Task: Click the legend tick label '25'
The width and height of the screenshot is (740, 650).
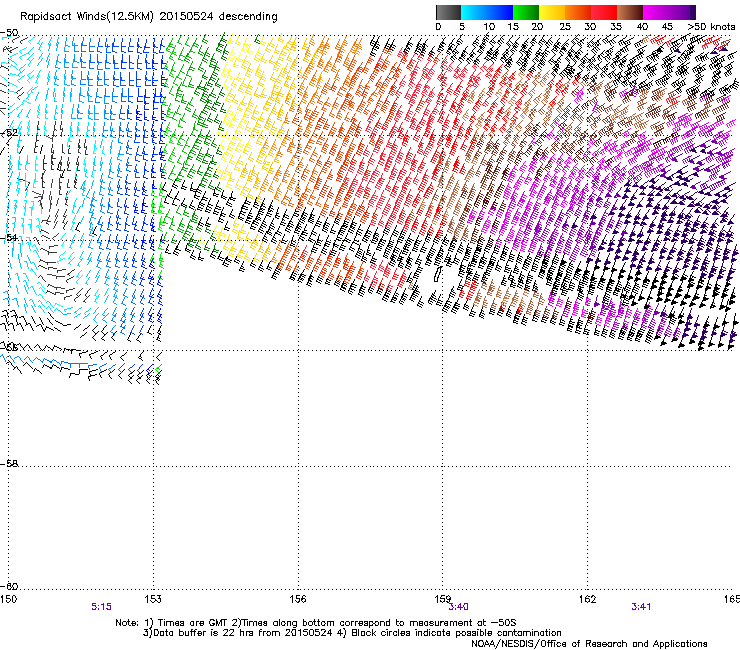Action: coord(565,26)
